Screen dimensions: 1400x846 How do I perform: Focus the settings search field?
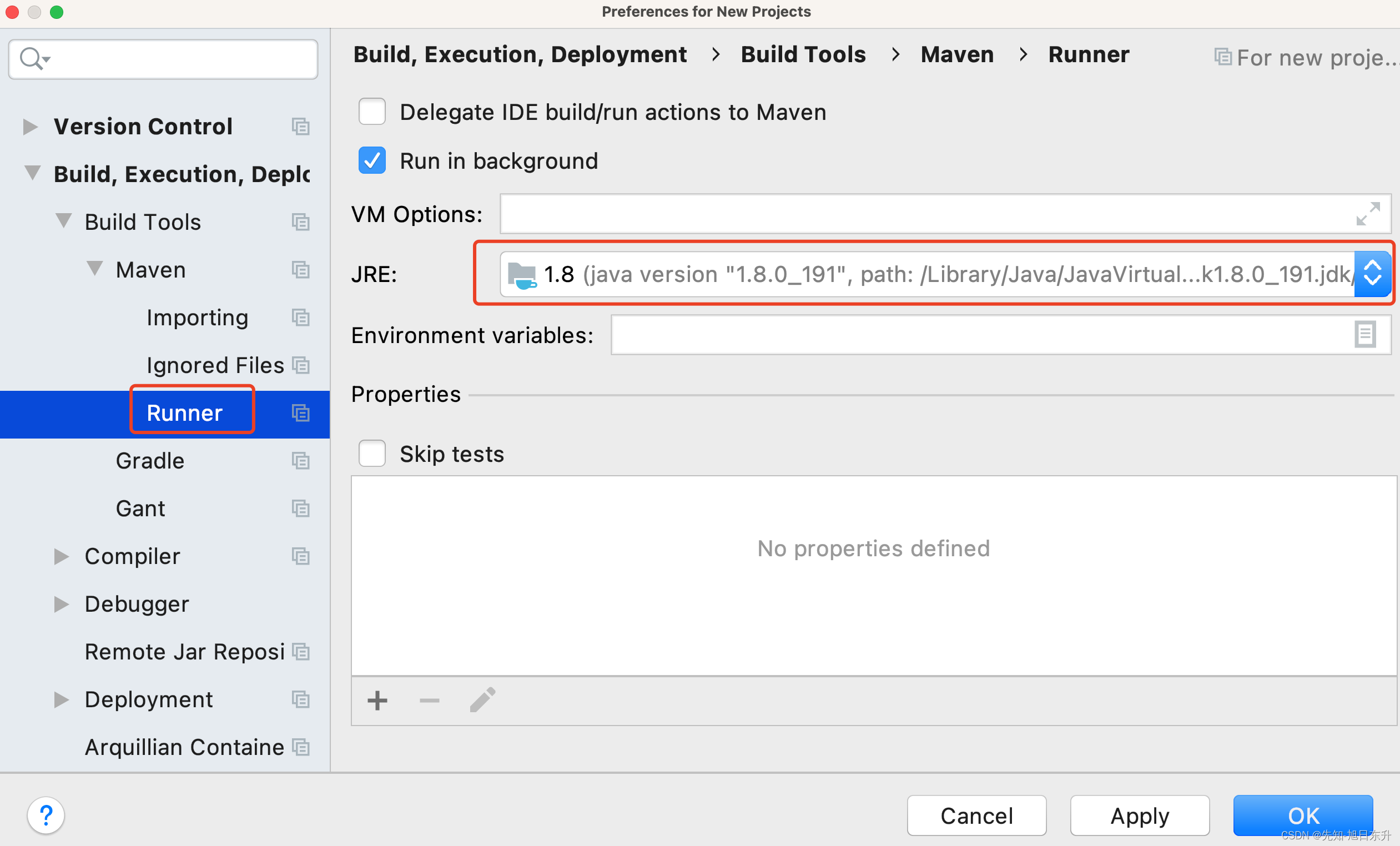(x=163, y=58)
